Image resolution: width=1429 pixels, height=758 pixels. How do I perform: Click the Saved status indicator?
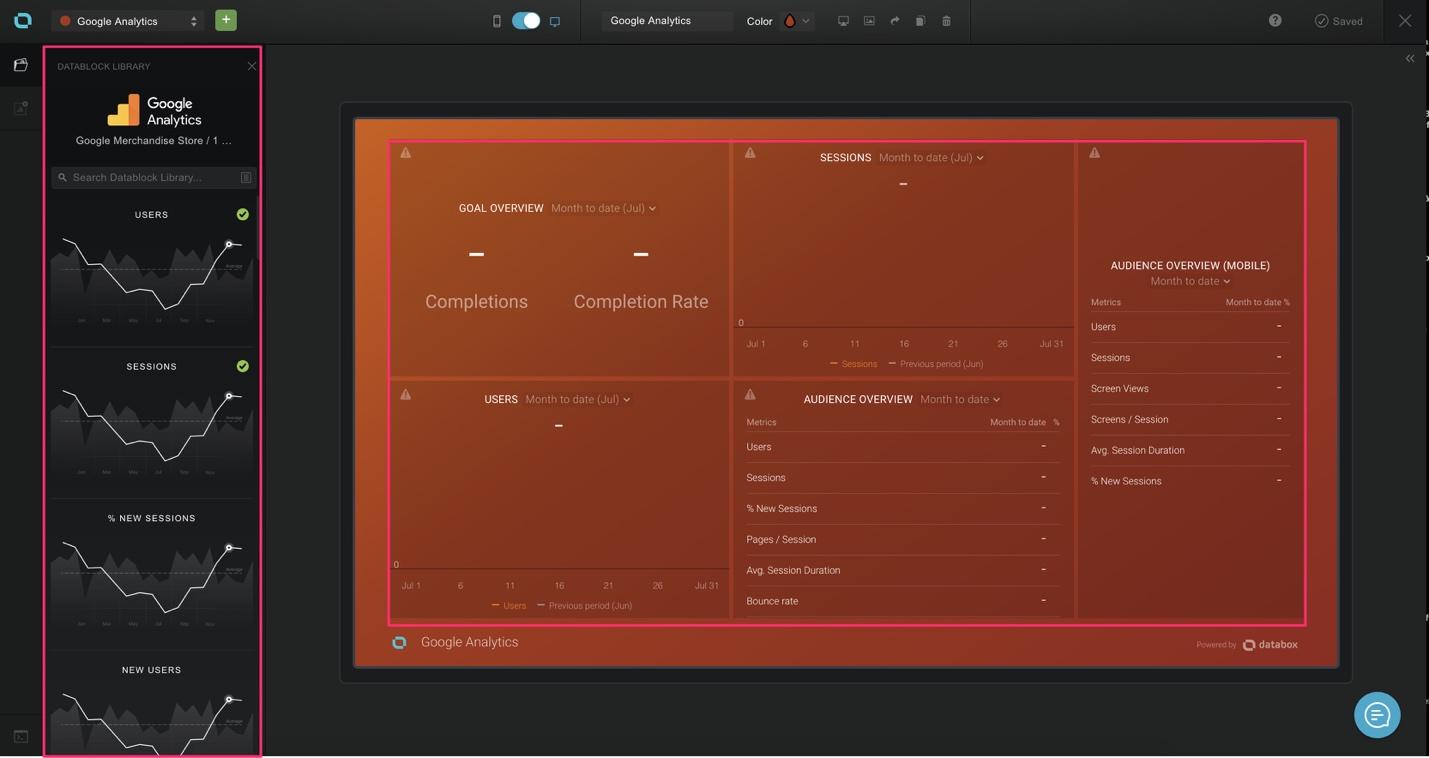1339,21
